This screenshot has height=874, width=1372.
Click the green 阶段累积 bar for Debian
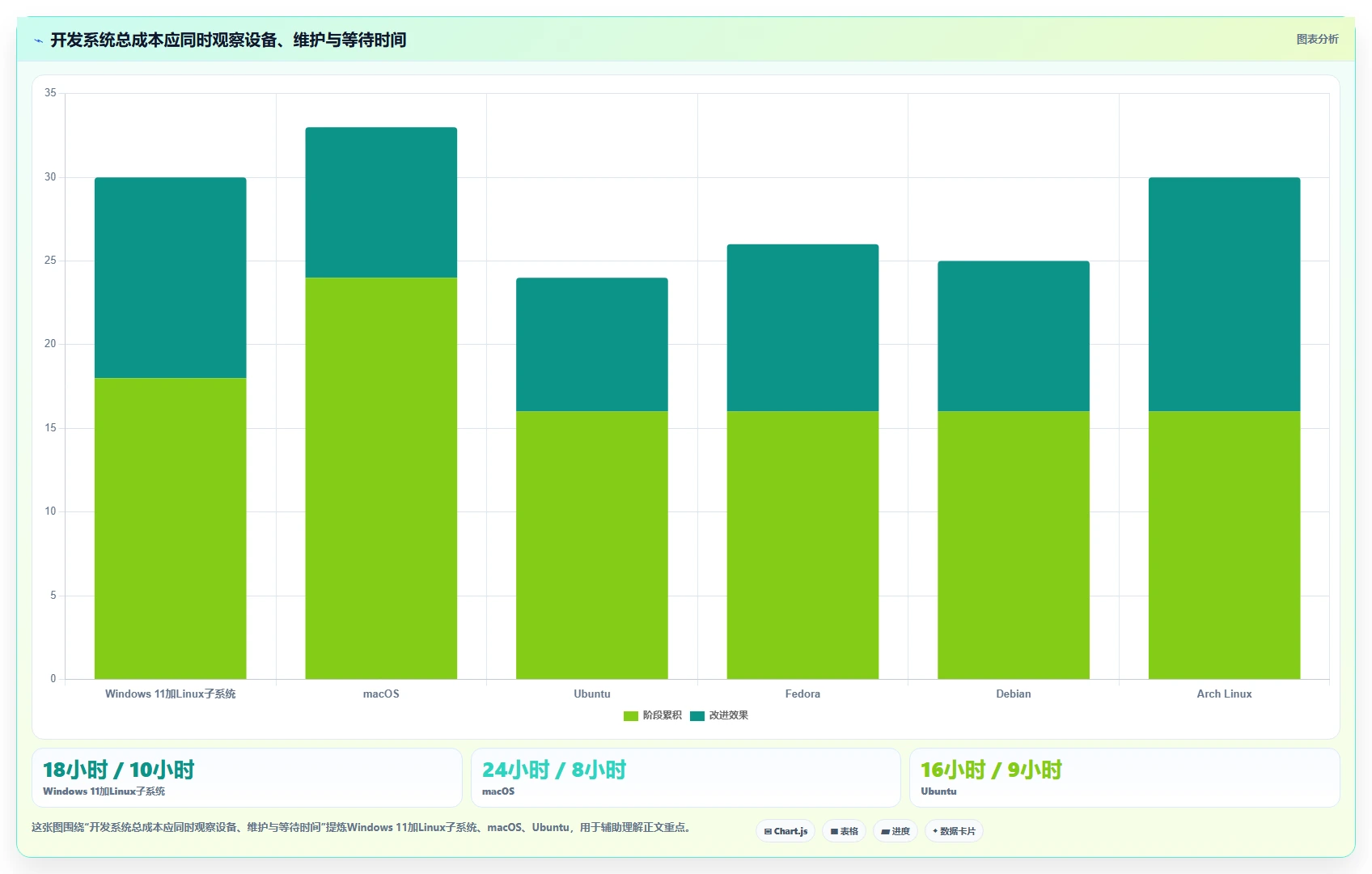point(1014,545)
